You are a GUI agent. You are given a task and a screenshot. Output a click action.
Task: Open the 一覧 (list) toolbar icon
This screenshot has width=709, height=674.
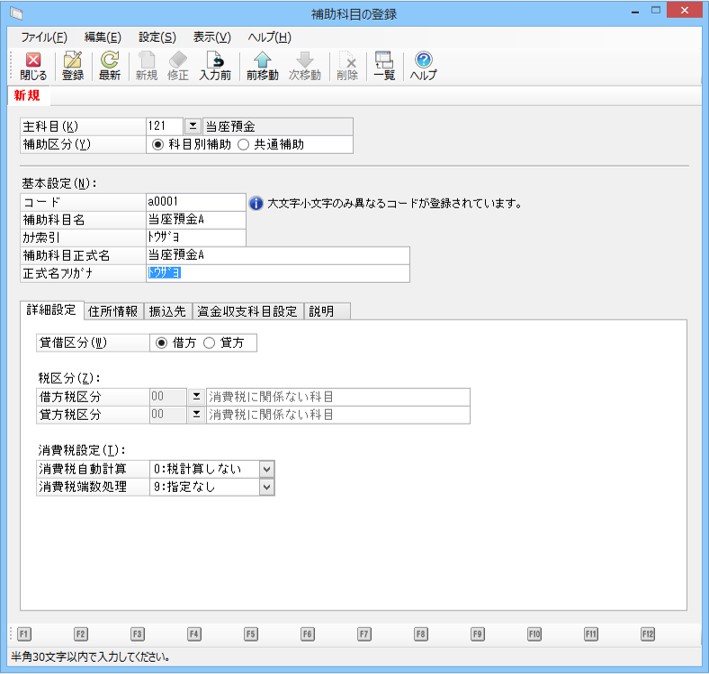click(384, 62)
